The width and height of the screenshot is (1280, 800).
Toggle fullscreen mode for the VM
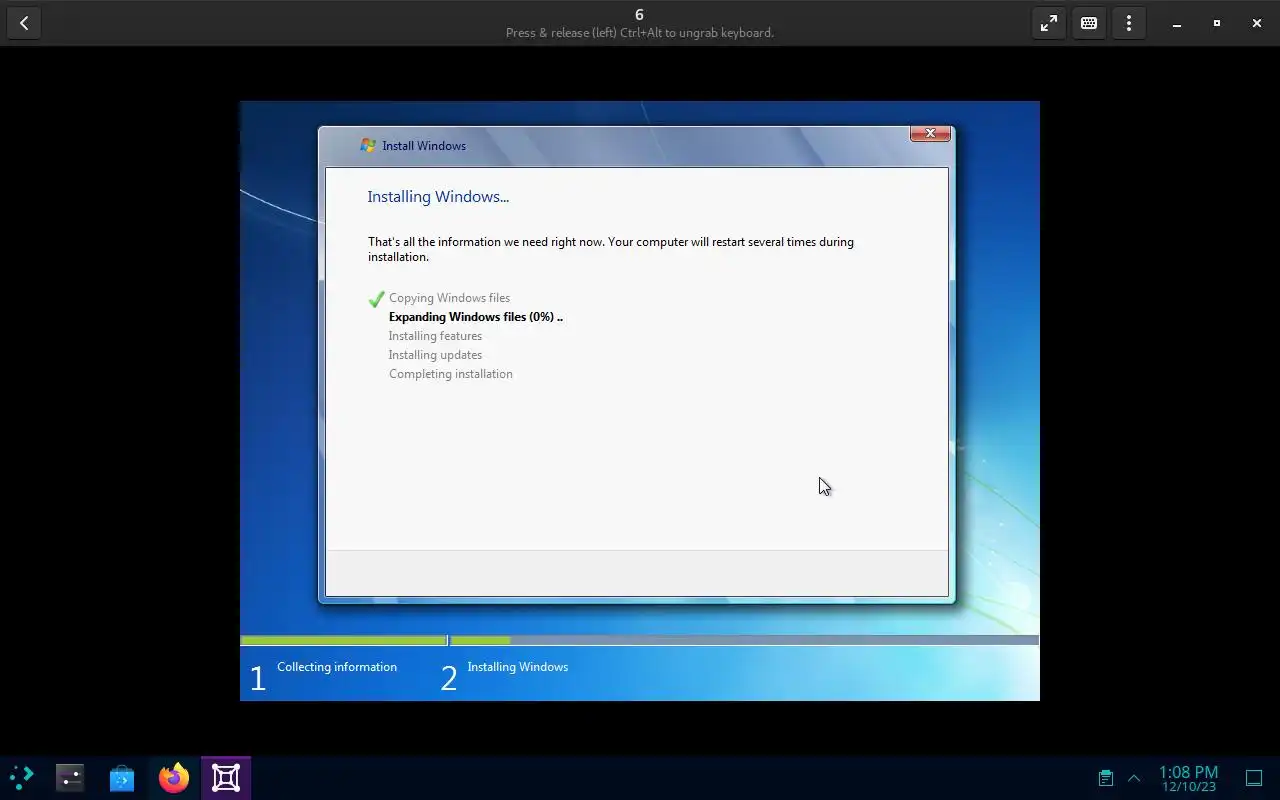1049,23
